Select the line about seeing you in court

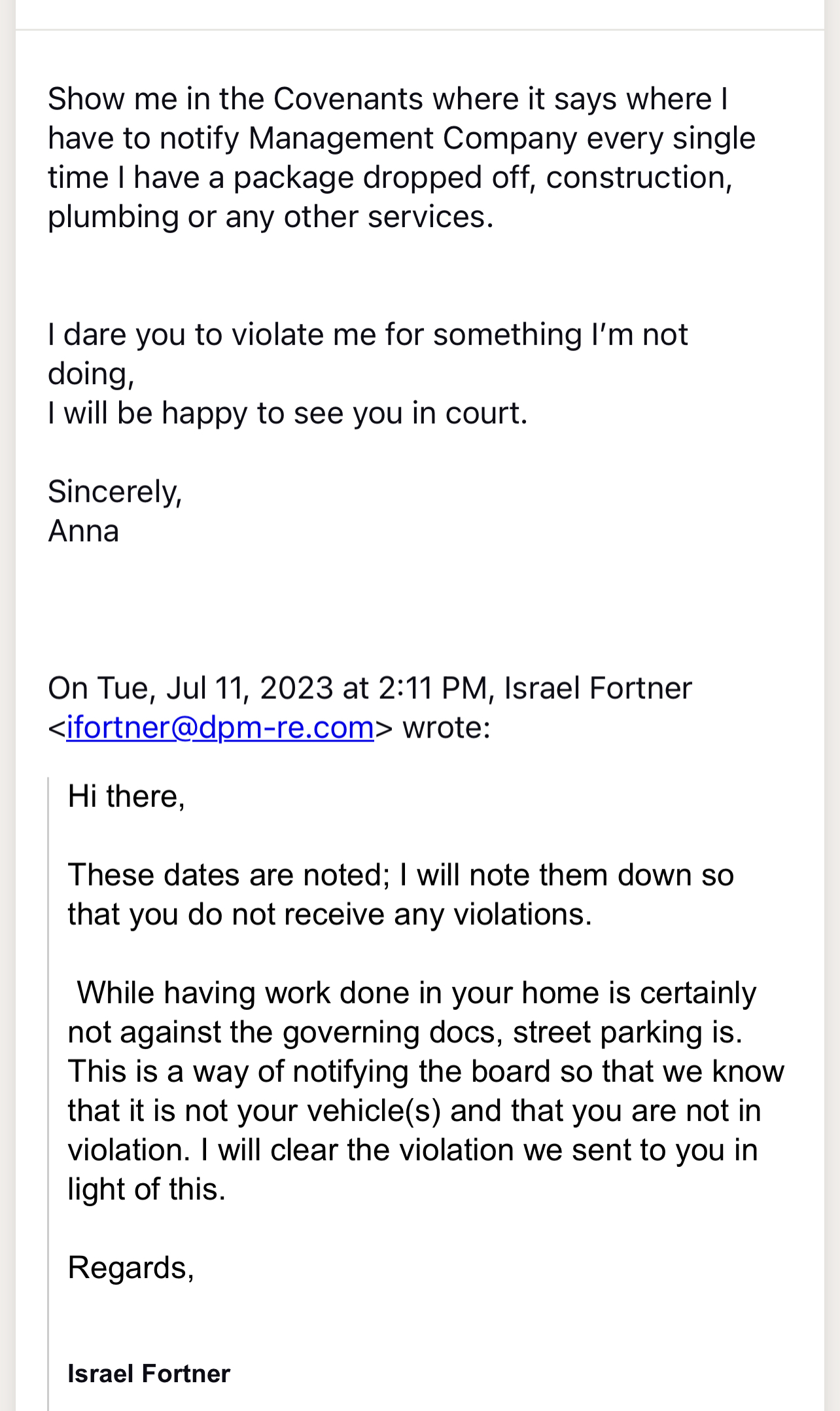coord(287,413)
